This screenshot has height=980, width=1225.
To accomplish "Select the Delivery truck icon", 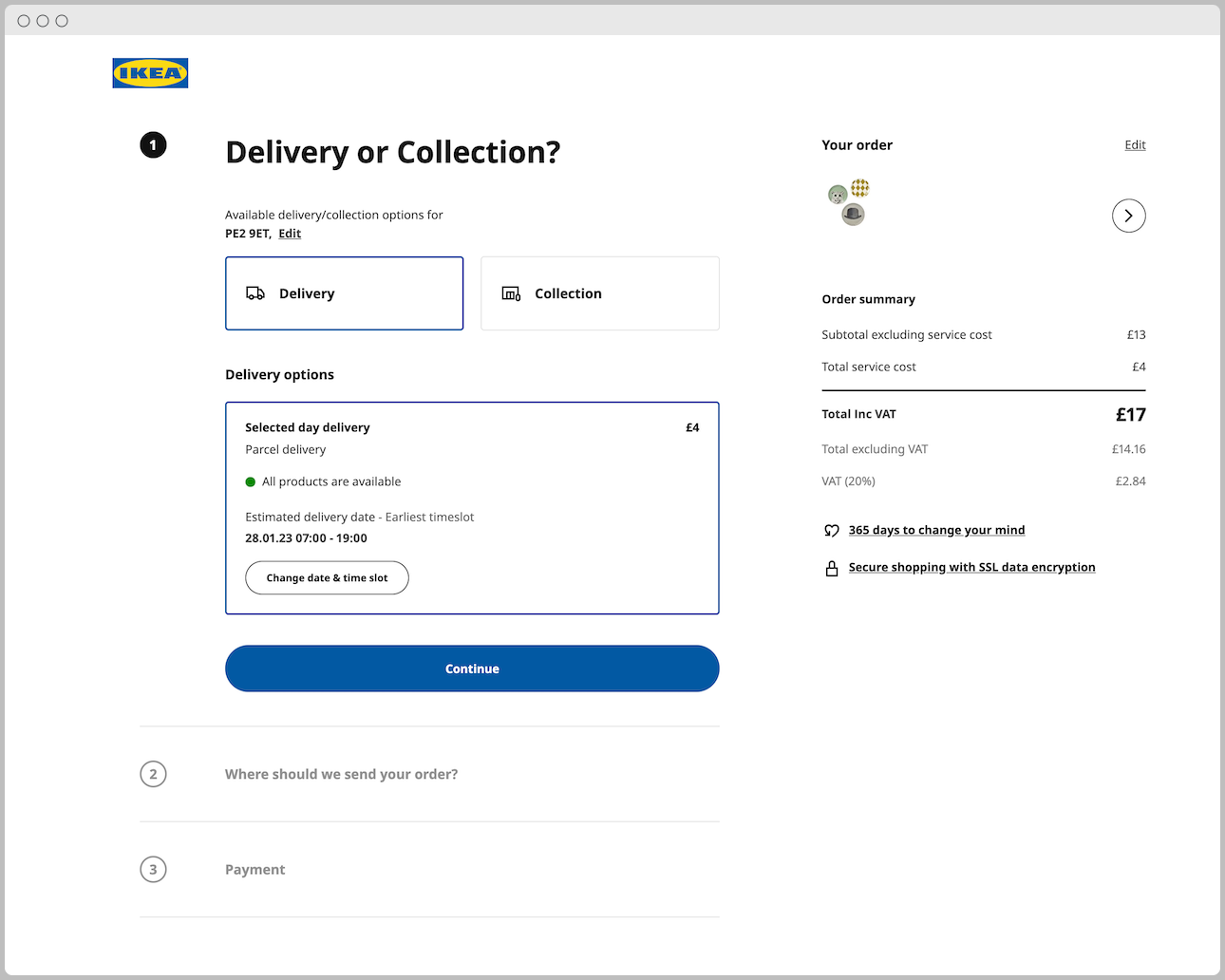I will pos(256,293).
